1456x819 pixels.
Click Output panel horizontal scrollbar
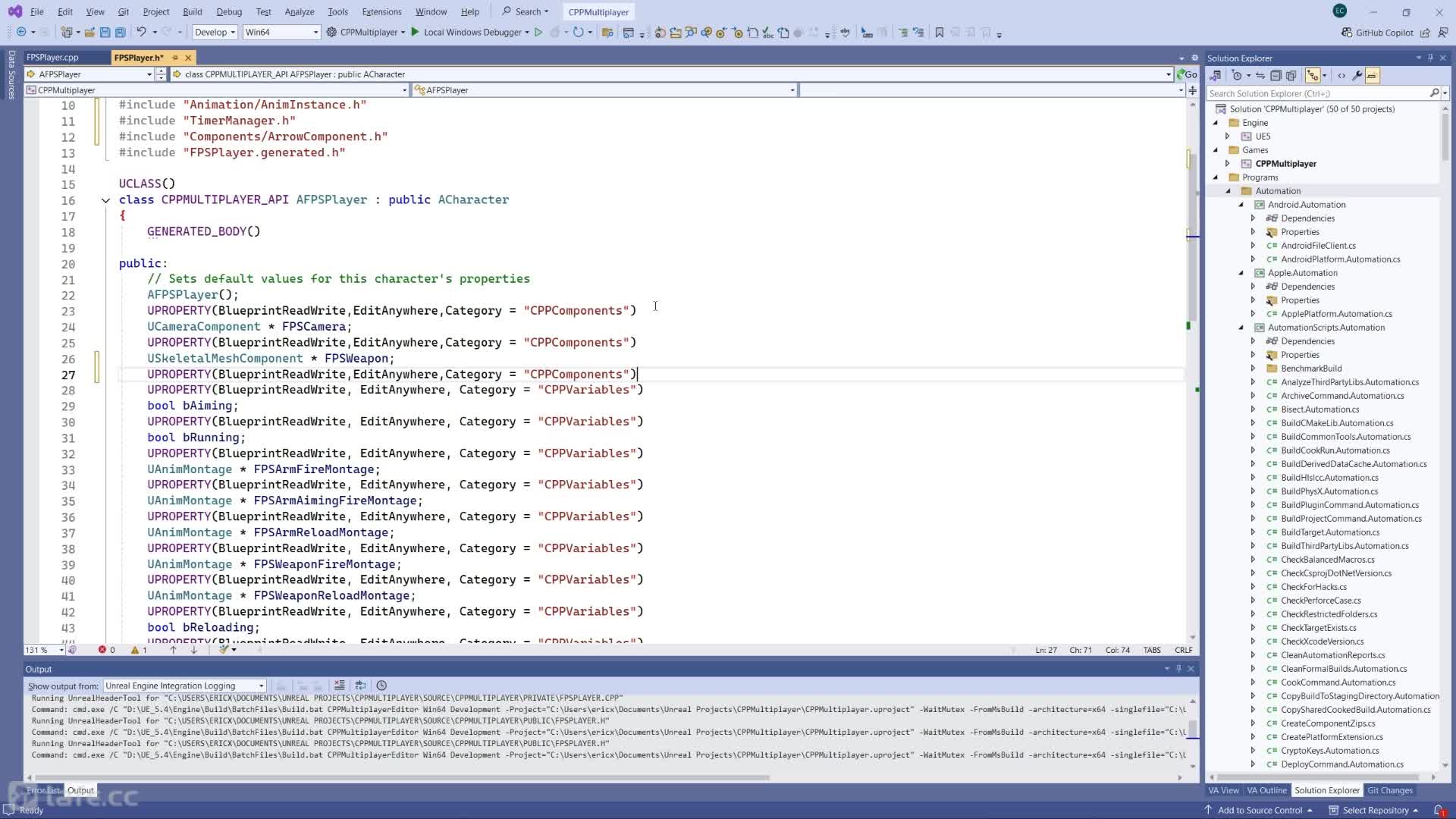point(402,777)
